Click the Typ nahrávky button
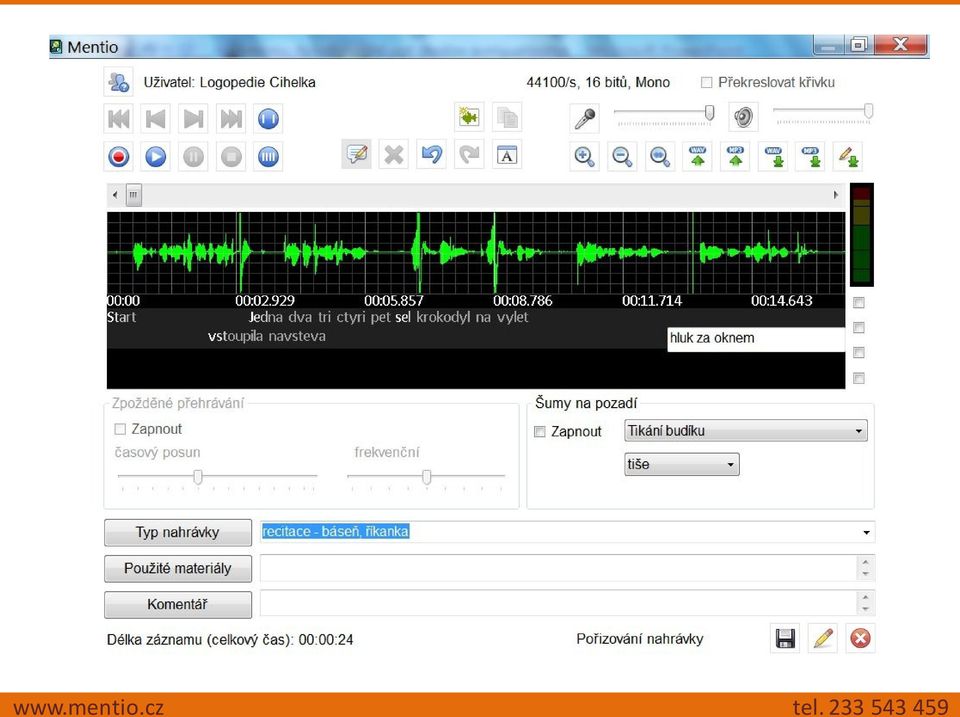Viewport: 960px width, 717px height. tap(178, 532)
